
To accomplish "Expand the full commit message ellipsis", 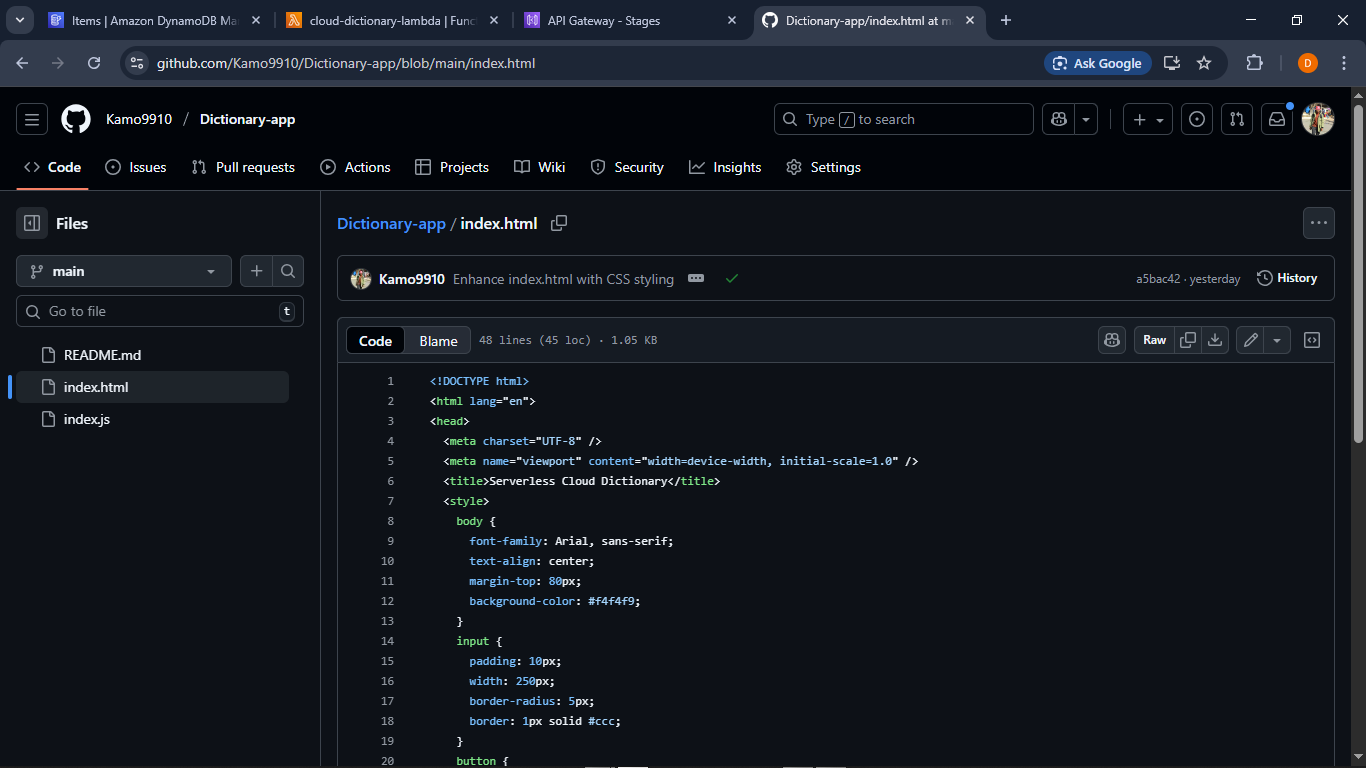I will pyautogui.click(x=695, y=279).
